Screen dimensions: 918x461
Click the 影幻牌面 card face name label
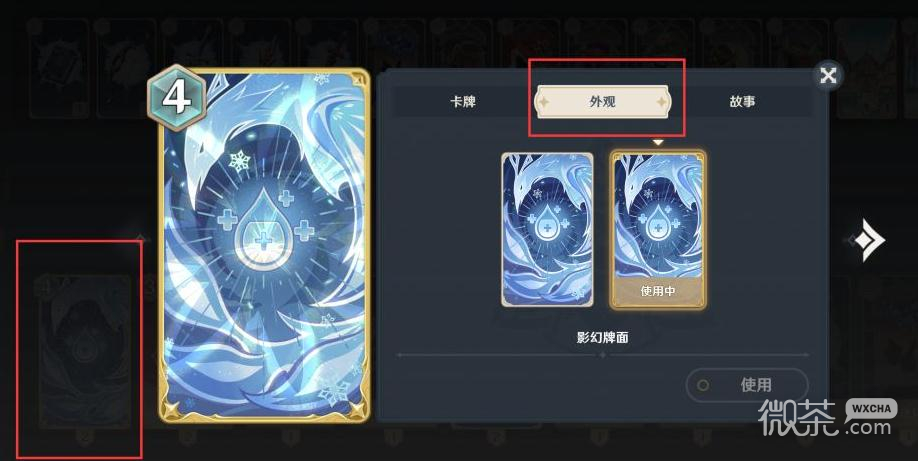602,337
